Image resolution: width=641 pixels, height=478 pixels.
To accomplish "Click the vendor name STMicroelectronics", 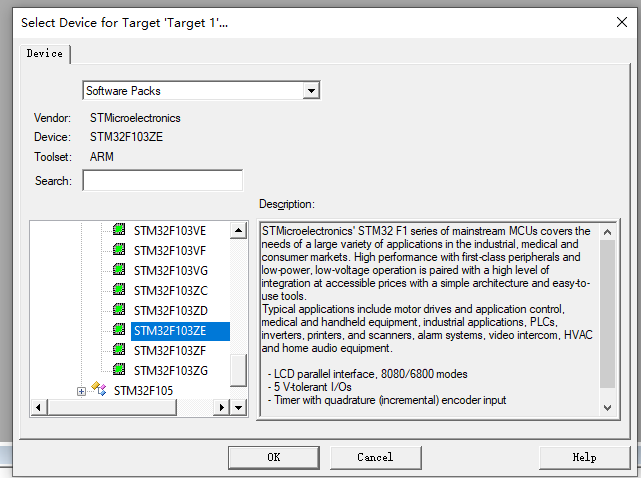I will (135, 118).
